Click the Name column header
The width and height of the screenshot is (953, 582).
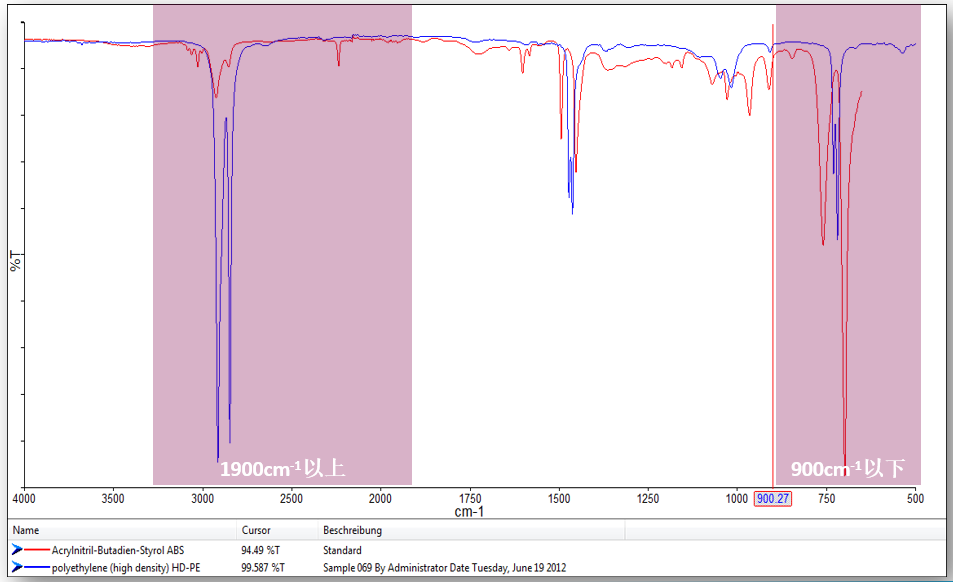(26, 530)
